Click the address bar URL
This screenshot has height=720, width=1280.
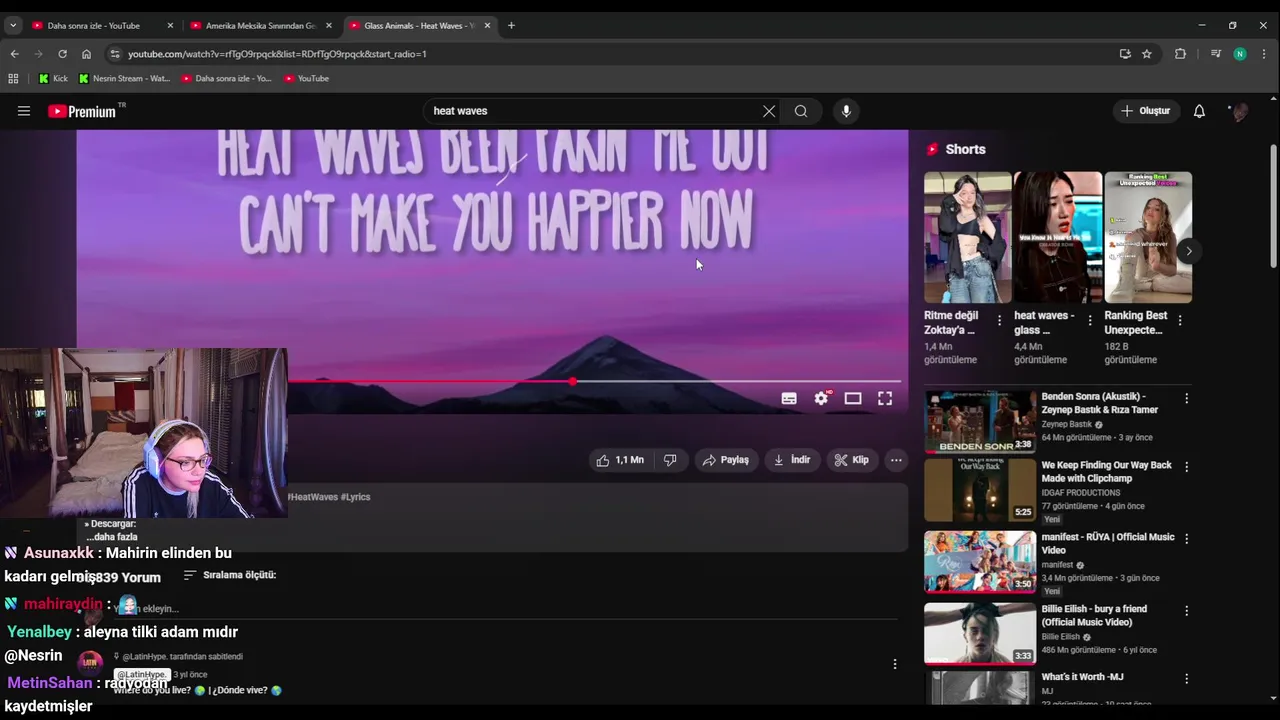click(x=277, y=54)
